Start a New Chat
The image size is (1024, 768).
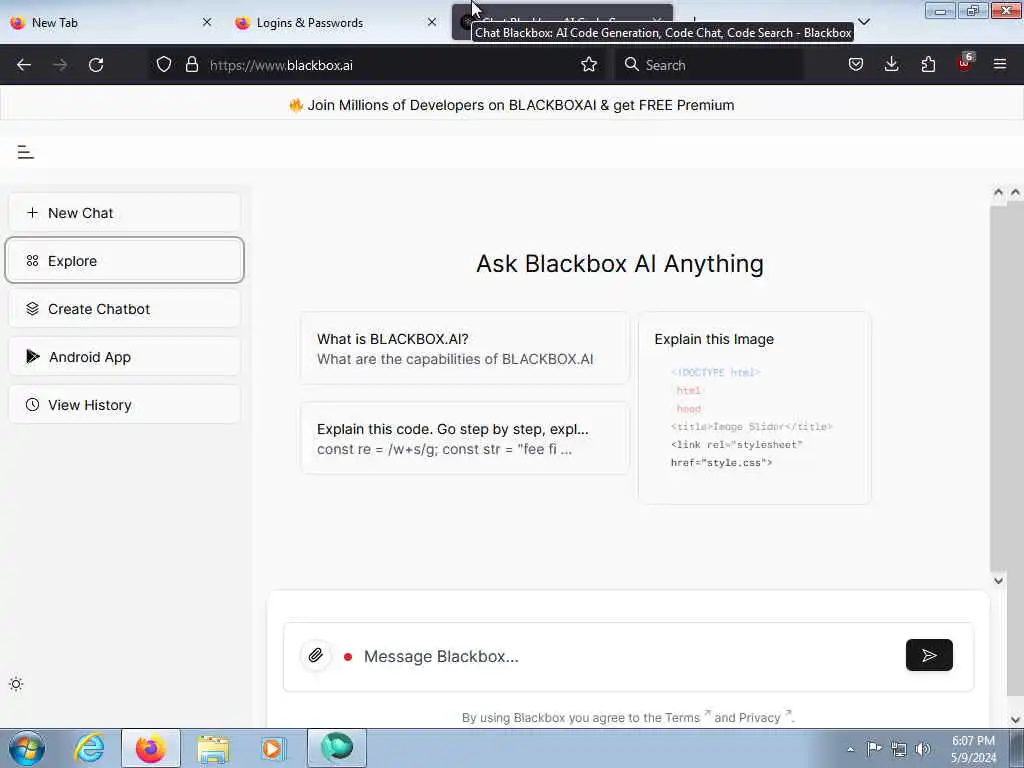pyautogui.click(x=125, y=213)
